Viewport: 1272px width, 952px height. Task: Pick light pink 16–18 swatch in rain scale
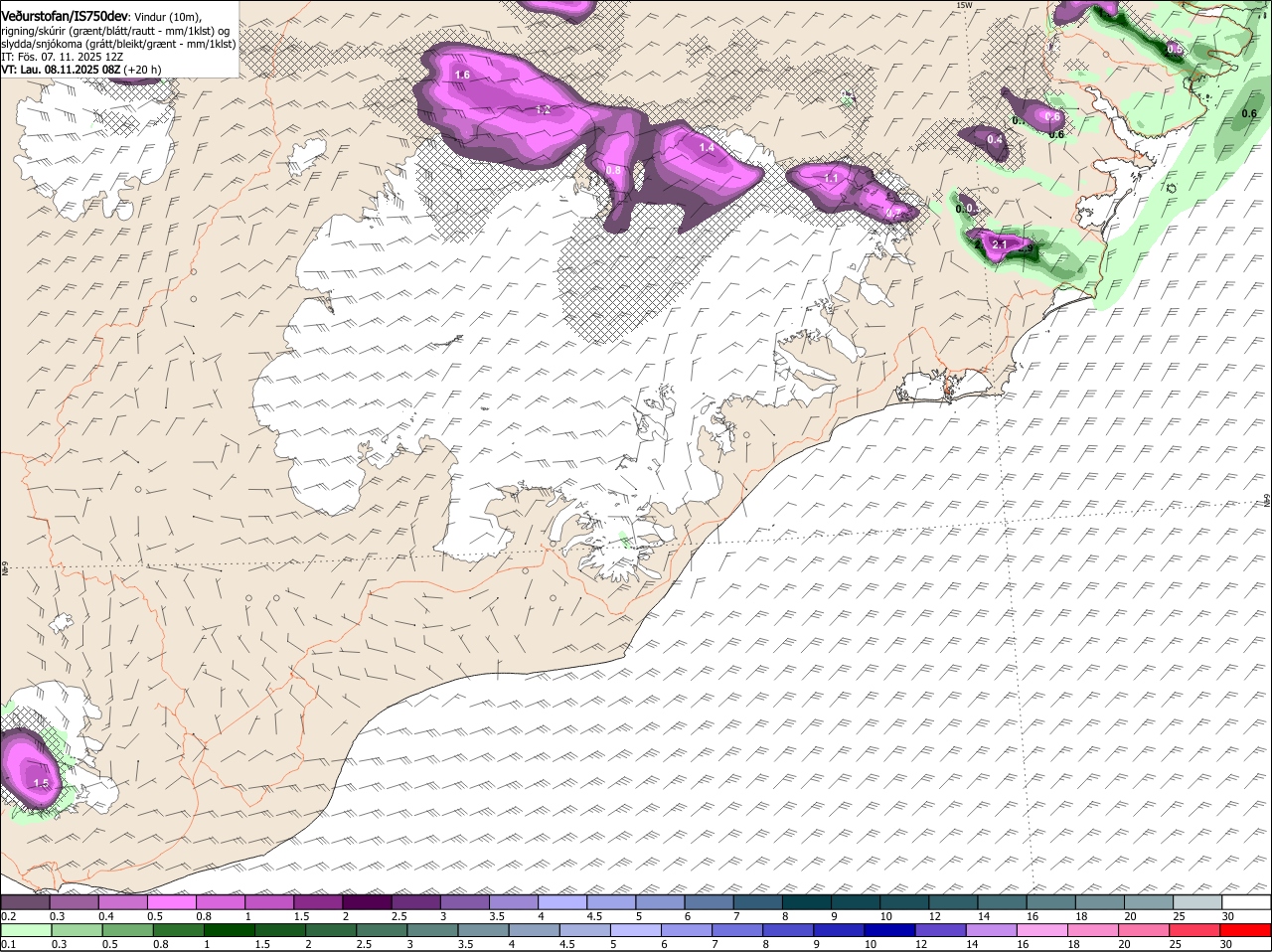1041,930
